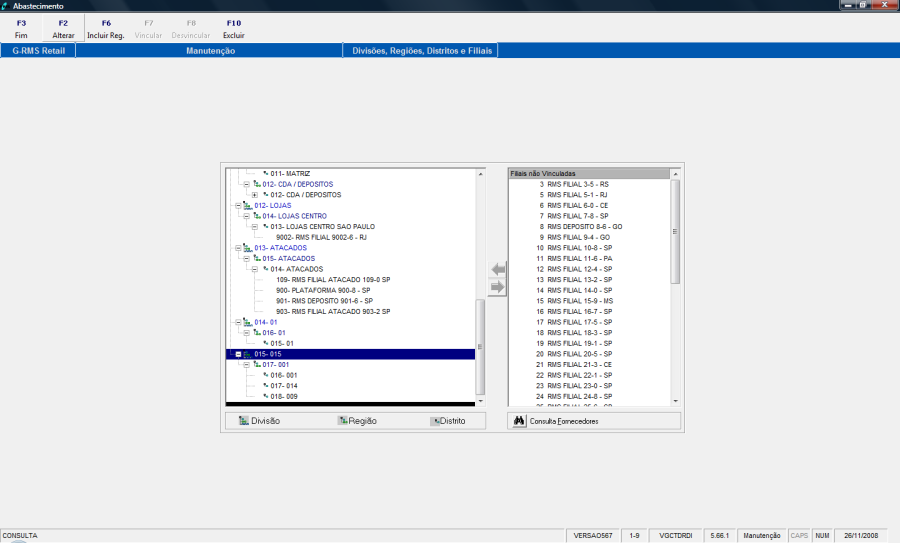Click the Distrito legend label
900x543 pixels.
pyautogui.click(x=453, y=421)
